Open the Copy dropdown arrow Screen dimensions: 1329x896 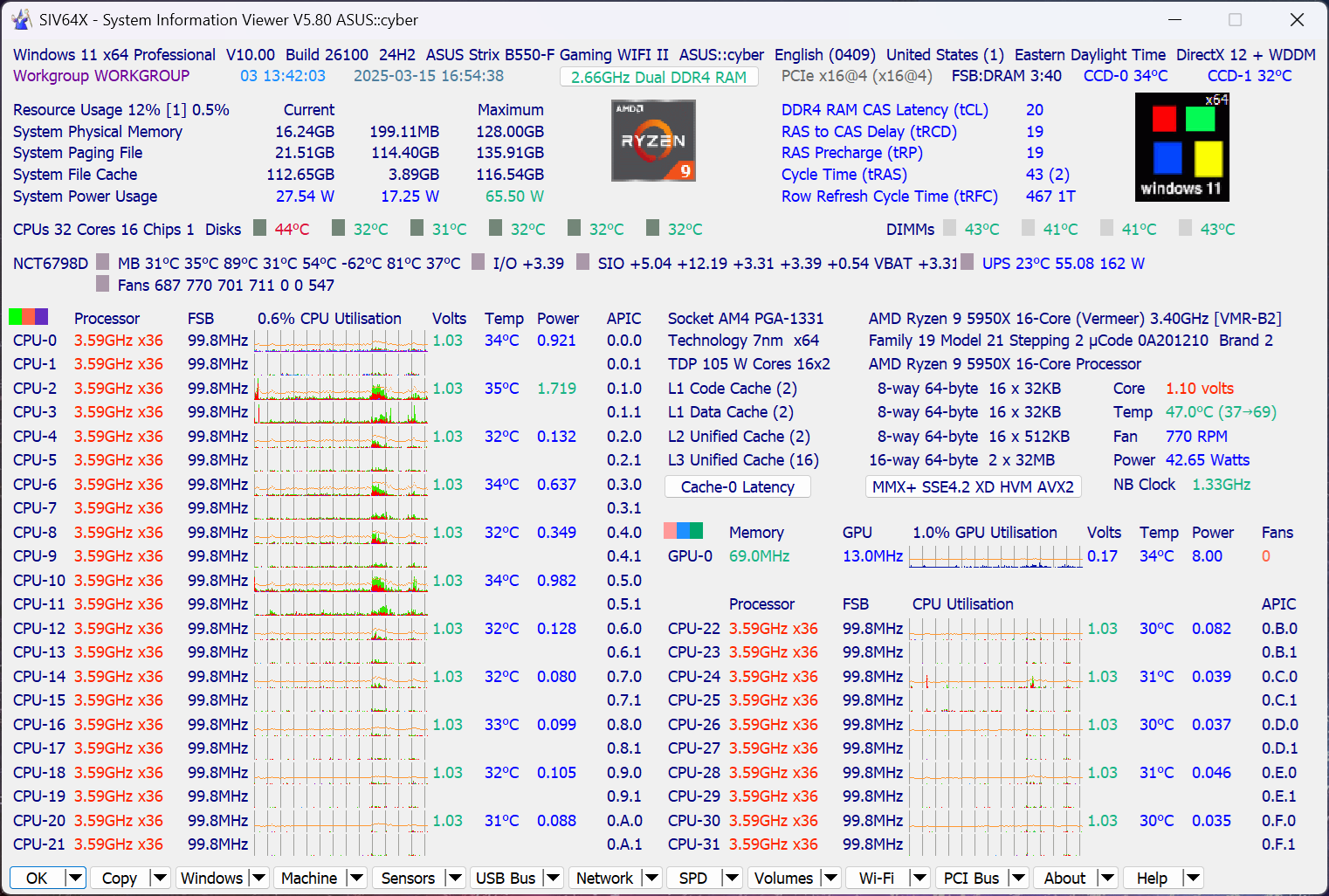[x=160, y=878]
